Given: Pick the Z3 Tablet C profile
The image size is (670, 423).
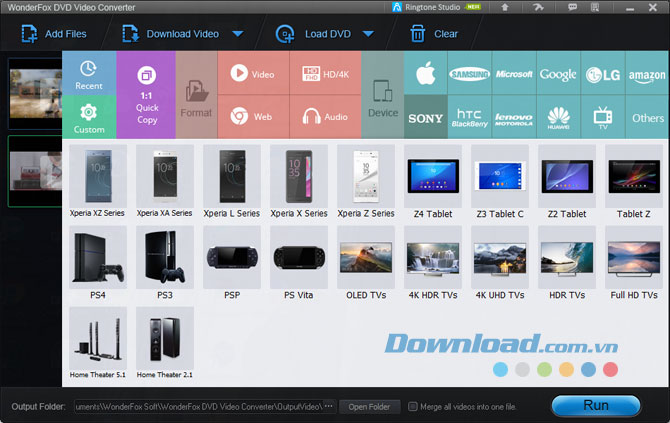Looking at the screenshot, I should point(500,182).
